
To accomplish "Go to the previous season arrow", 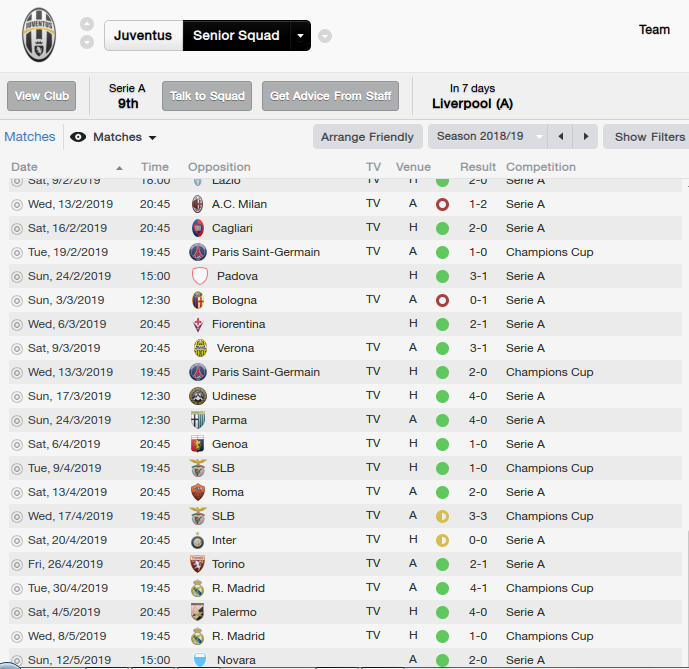I will pos(561,137).
